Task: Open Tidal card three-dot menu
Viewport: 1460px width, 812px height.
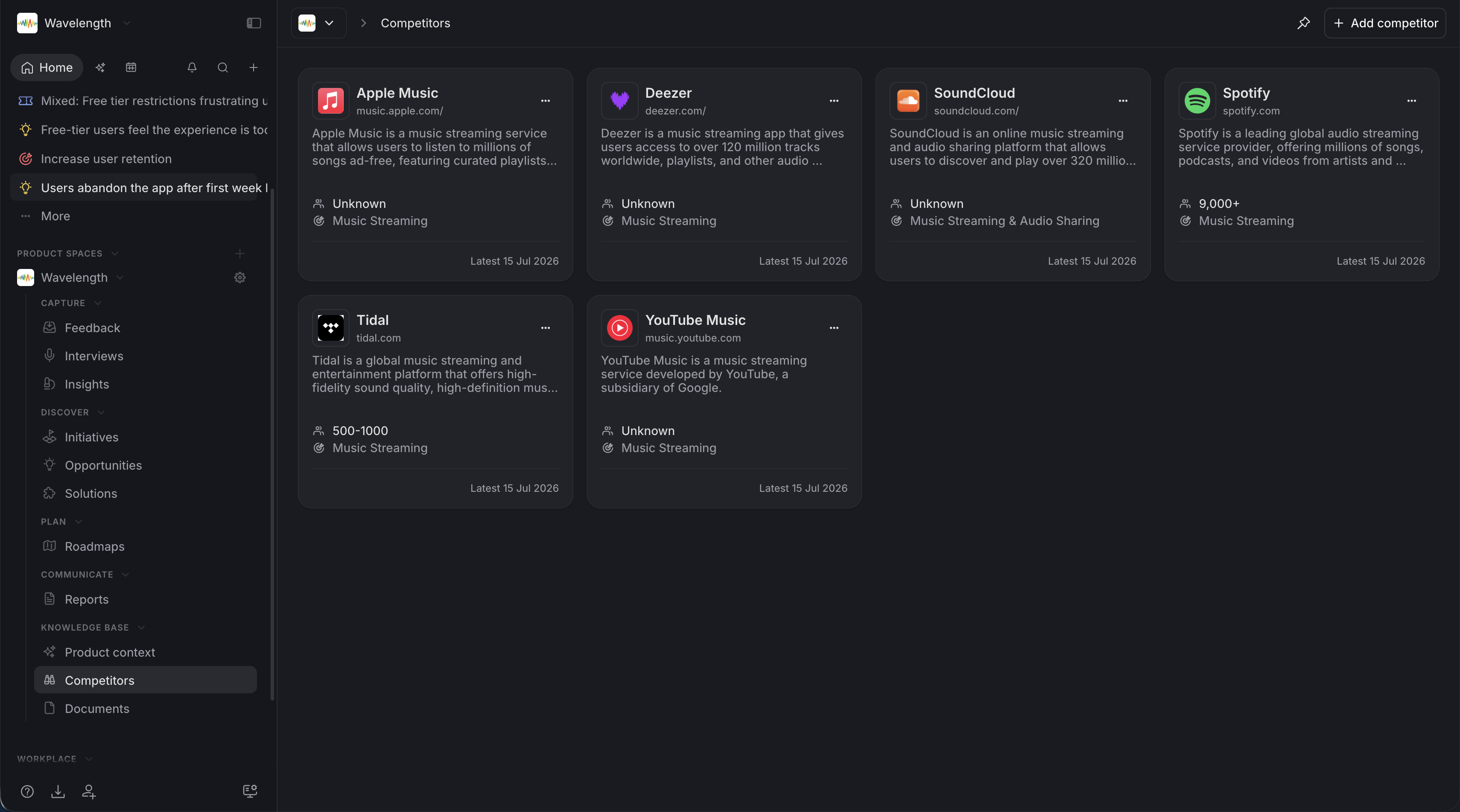Action: click(x=545, y=328)
